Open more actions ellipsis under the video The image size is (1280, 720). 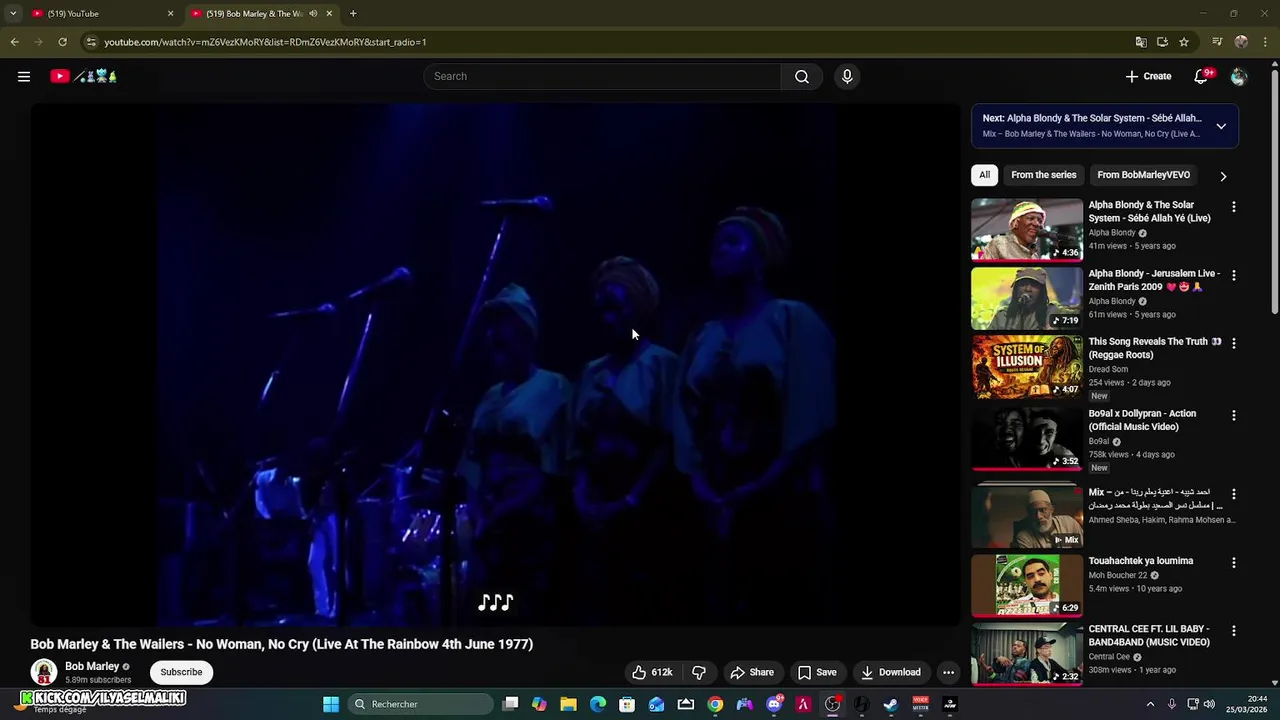[948, 672]
